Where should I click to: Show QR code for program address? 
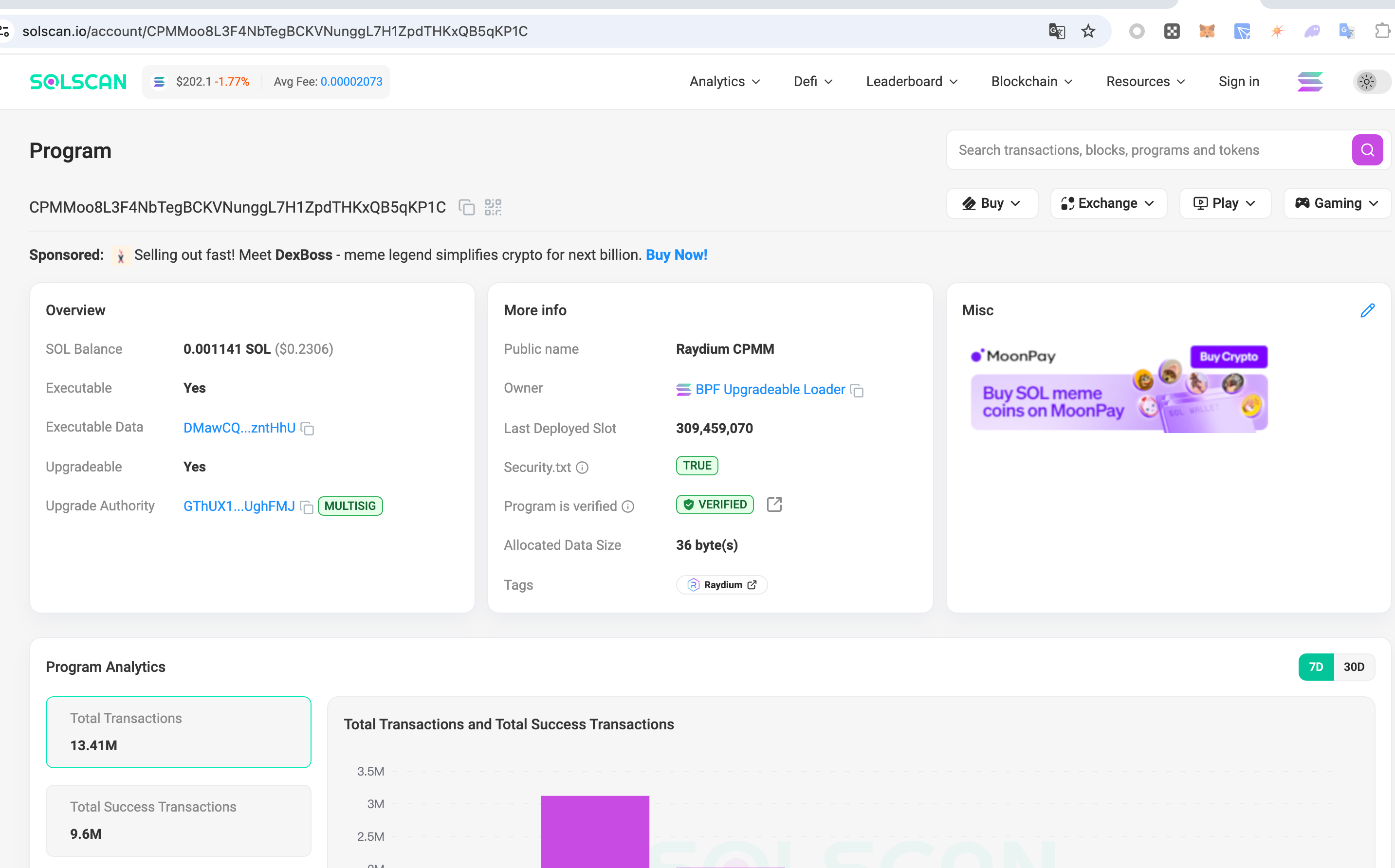[493, 207]
